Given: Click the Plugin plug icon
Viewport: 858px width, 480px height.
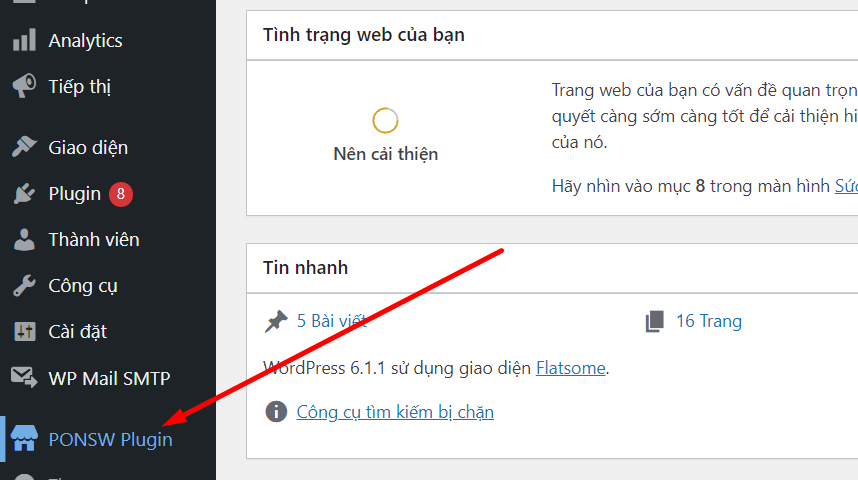Looking at the screenshot, I should pos(24,193).
